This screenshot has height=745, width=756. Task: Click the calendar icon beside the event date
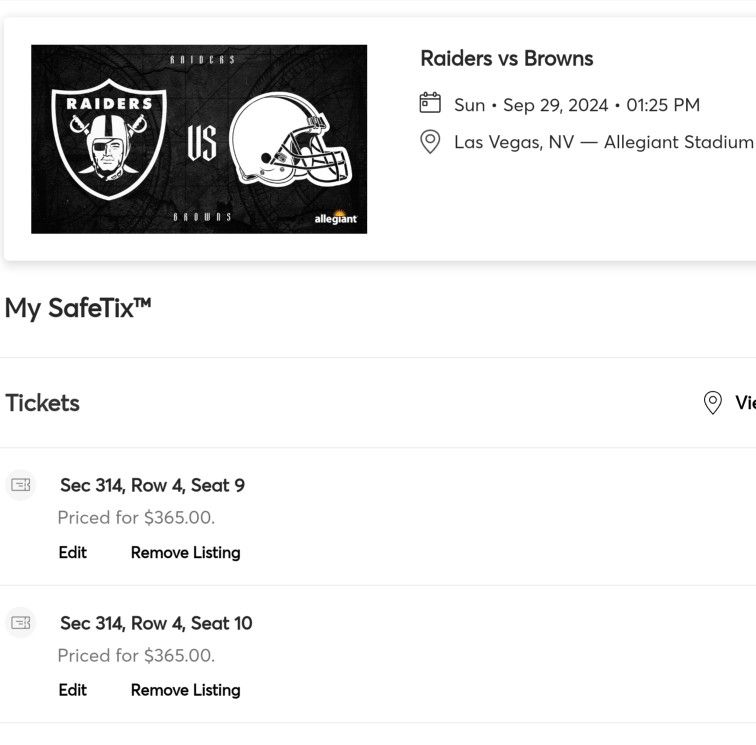click(x=430, y=103)
